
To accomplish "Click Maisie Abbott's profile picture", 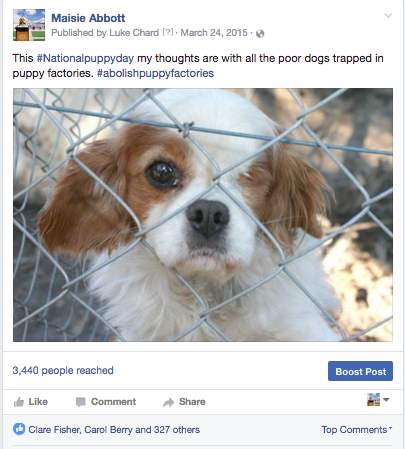I will [x=29, y=25].
